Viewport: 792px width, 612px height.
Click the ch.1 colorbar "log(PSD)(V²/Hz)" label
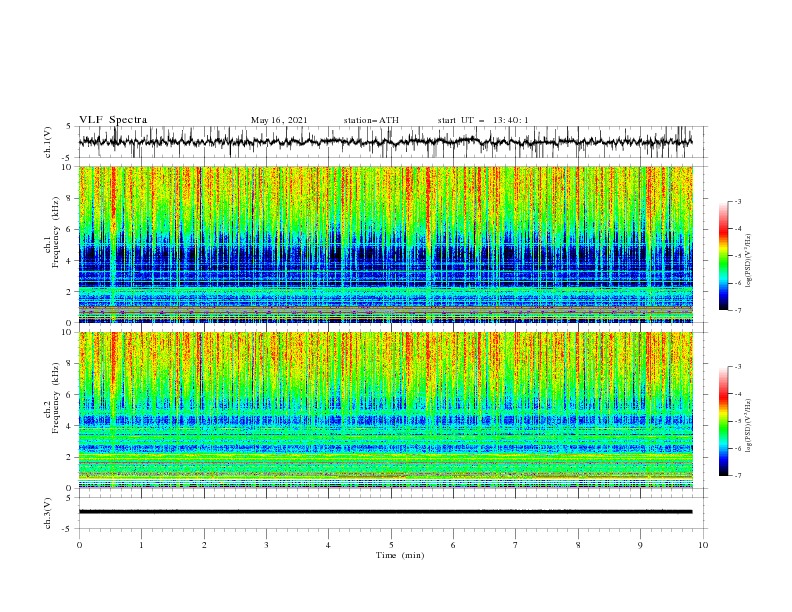click(x=749, y=260)
